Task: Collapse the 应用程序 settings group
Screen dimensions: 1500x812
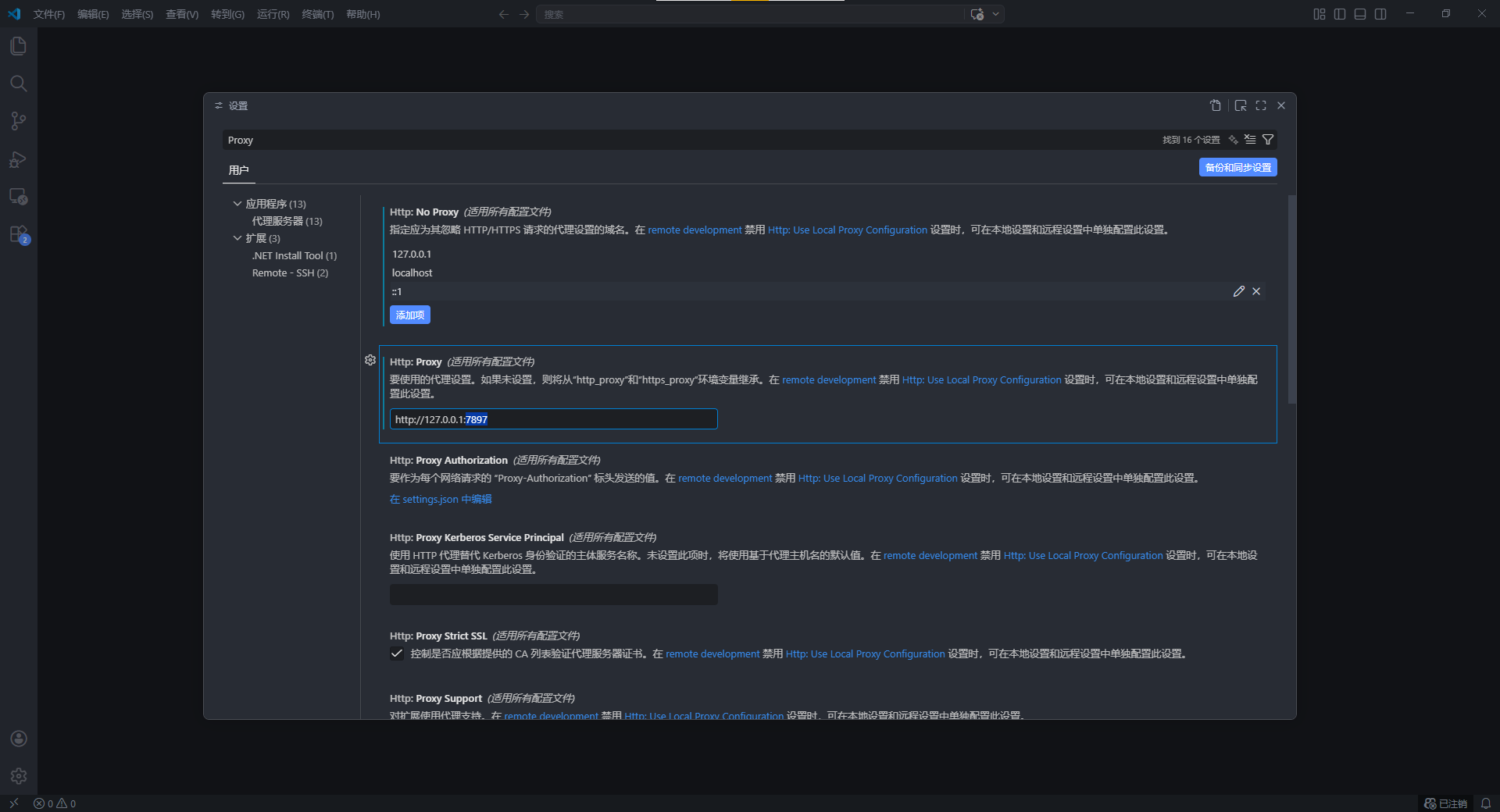Action: [237, 204]
